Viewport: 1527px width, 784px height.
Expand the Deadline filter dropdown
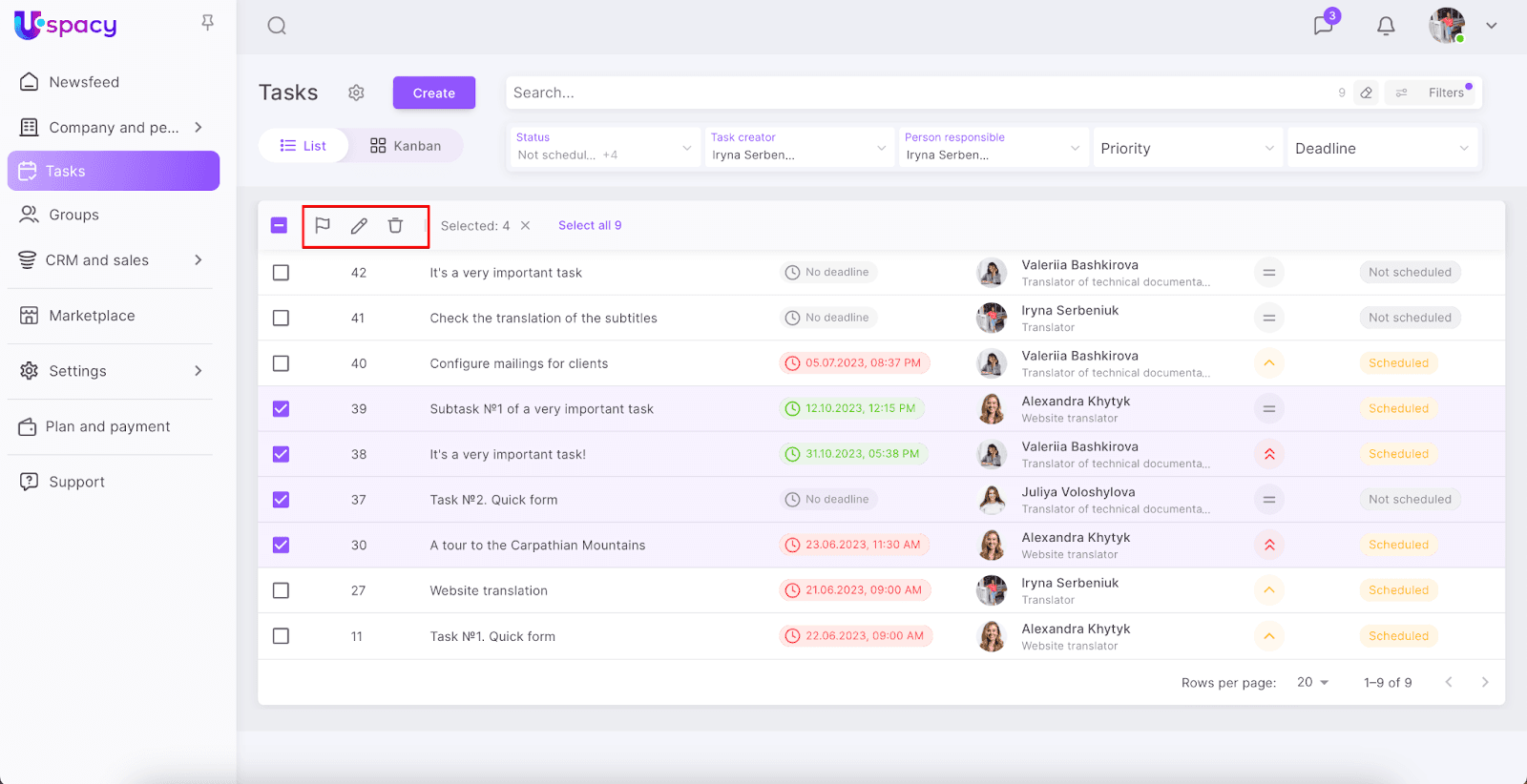point(1381,149)
